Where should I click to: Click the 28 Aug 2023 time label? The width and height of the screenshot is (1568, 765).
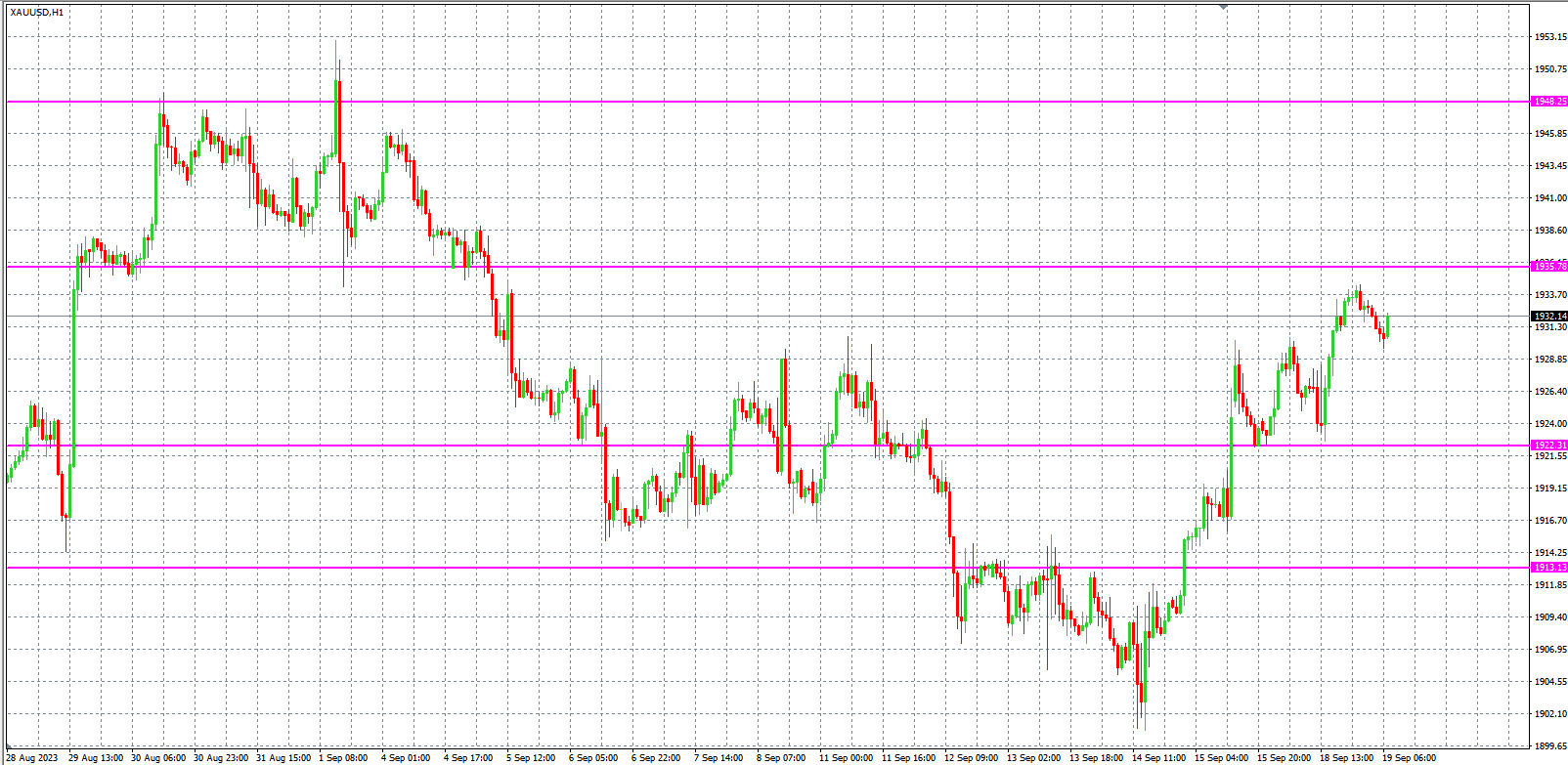click(32, 757)
